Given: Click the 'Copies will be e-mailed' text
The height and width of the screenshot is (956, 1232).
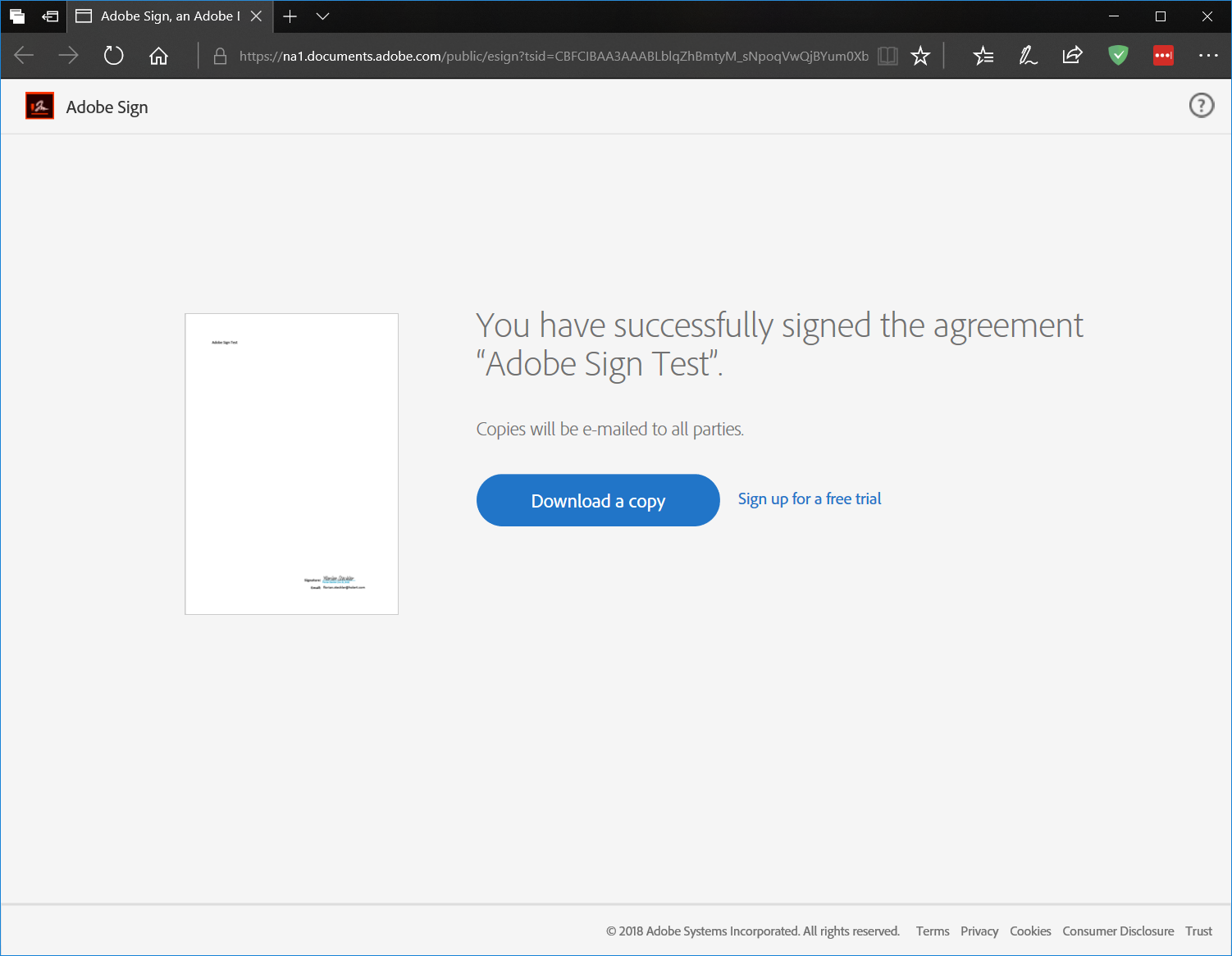Looking at the screenshot, I should coord(610,429).
